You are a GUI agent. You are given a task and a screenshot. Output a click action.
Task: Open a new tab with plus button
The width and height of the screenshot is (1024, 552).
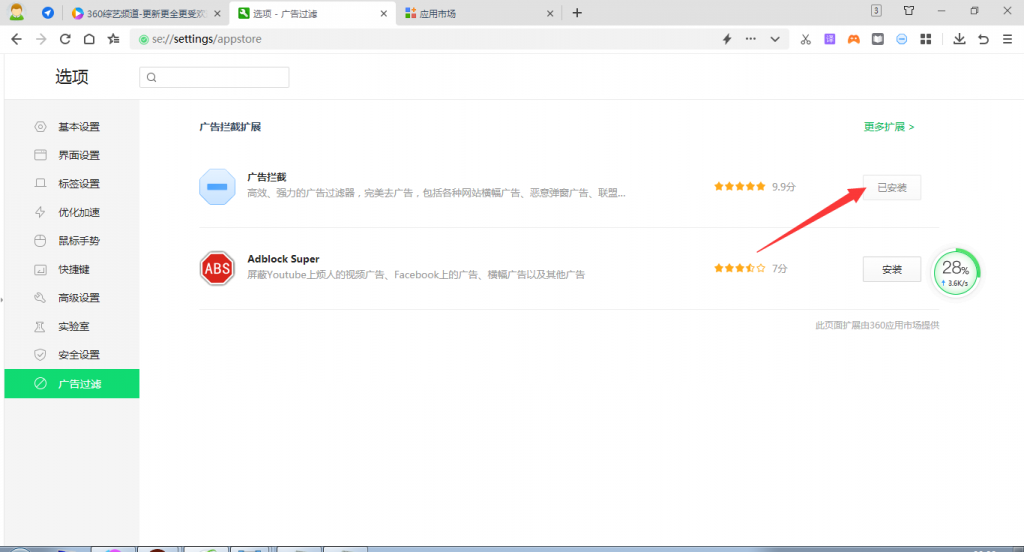click(x=577, y=13)
